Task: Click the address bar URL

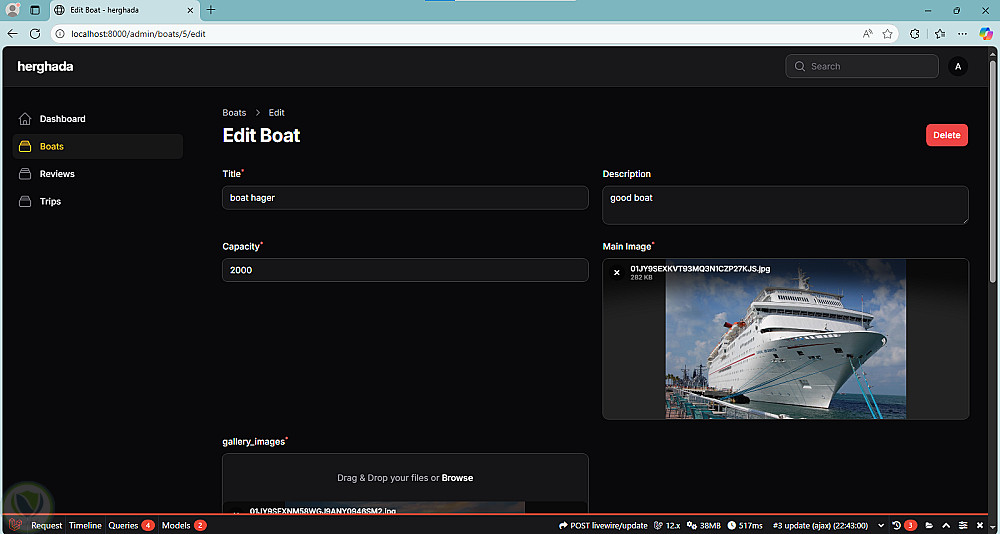Action: click(138, 34)
